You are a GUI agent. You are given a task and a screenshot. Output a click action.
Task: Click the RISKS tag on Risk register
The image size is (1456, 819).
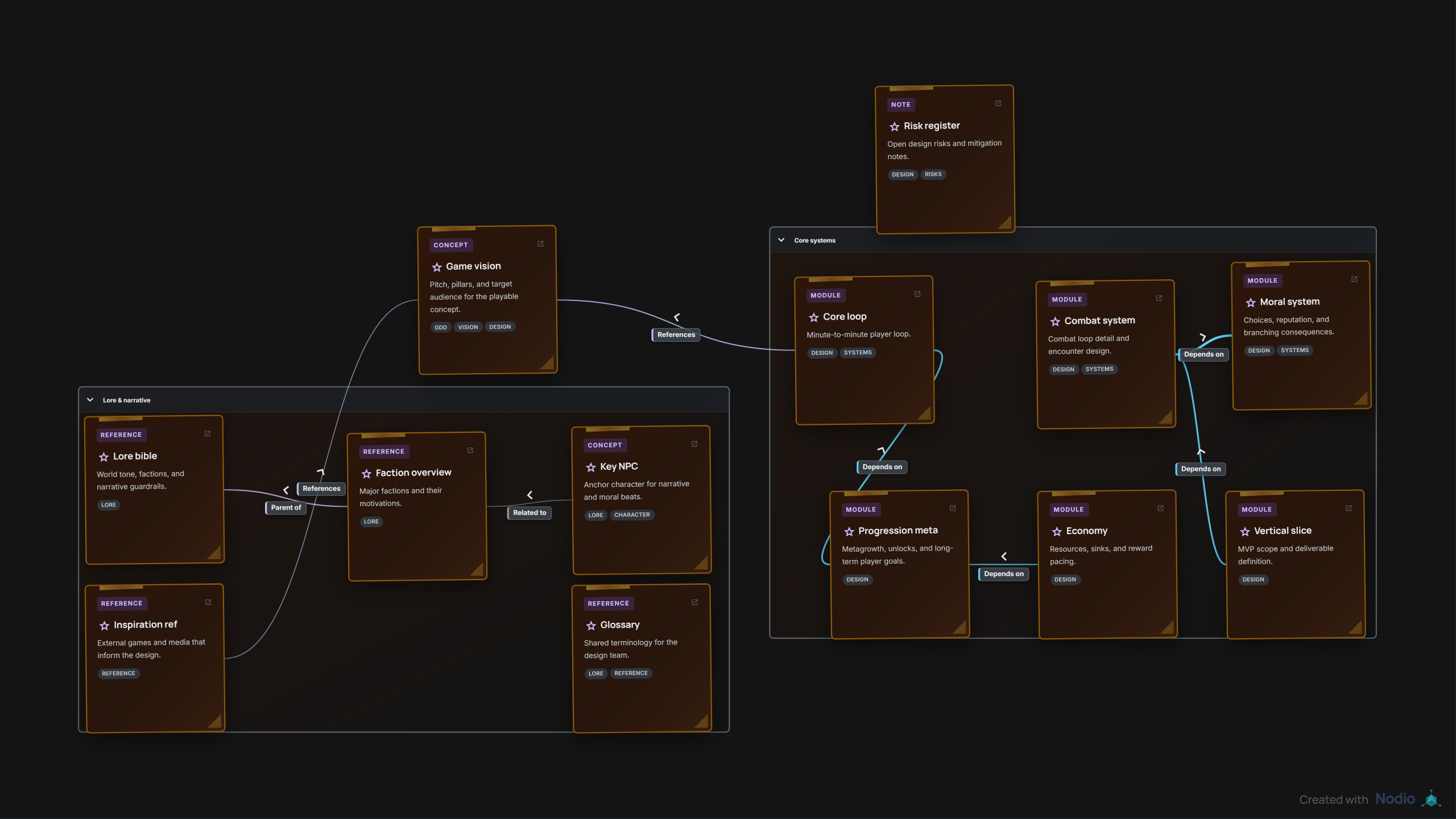pos(933,175)
